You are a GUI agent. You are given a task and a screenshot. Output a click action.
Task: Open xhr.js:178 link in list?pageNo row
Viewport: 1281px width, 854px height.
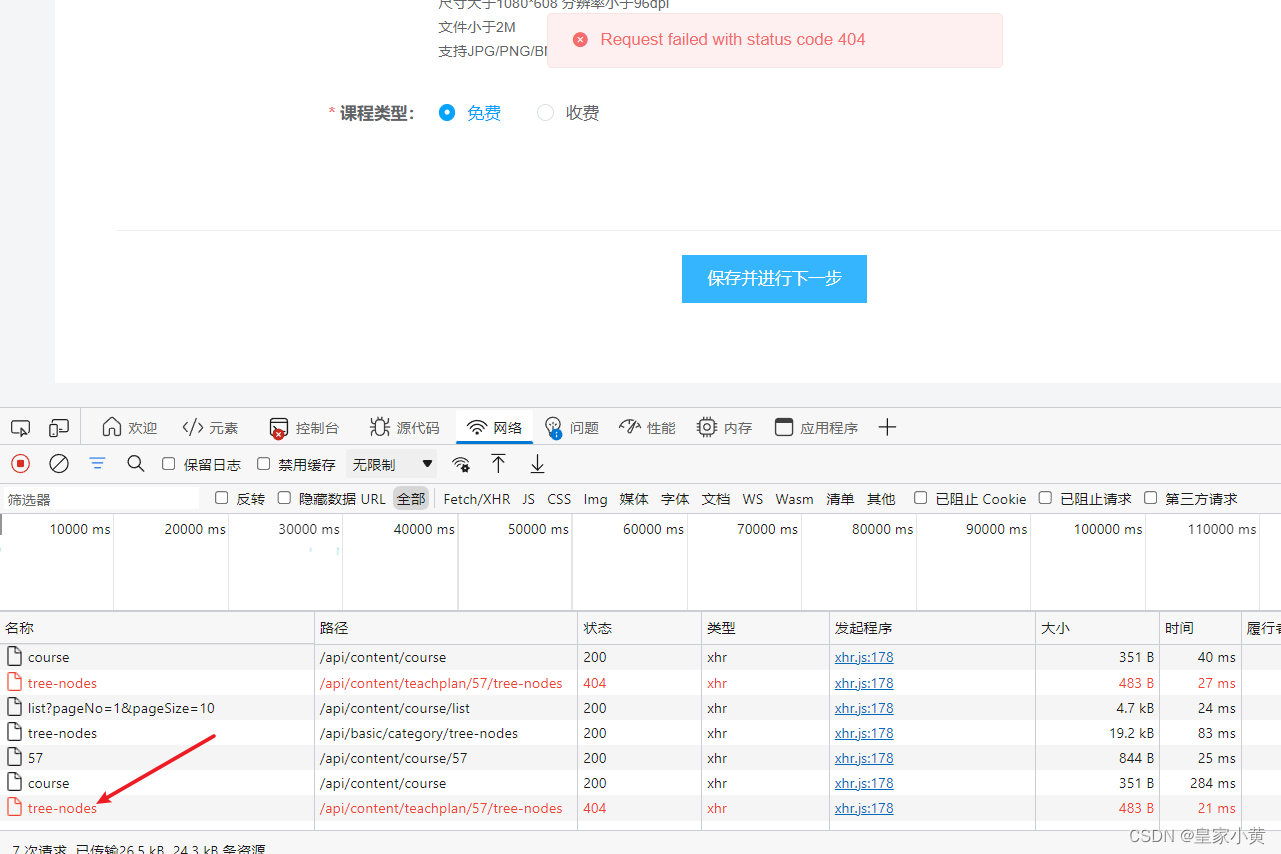[x=864, y=708]
